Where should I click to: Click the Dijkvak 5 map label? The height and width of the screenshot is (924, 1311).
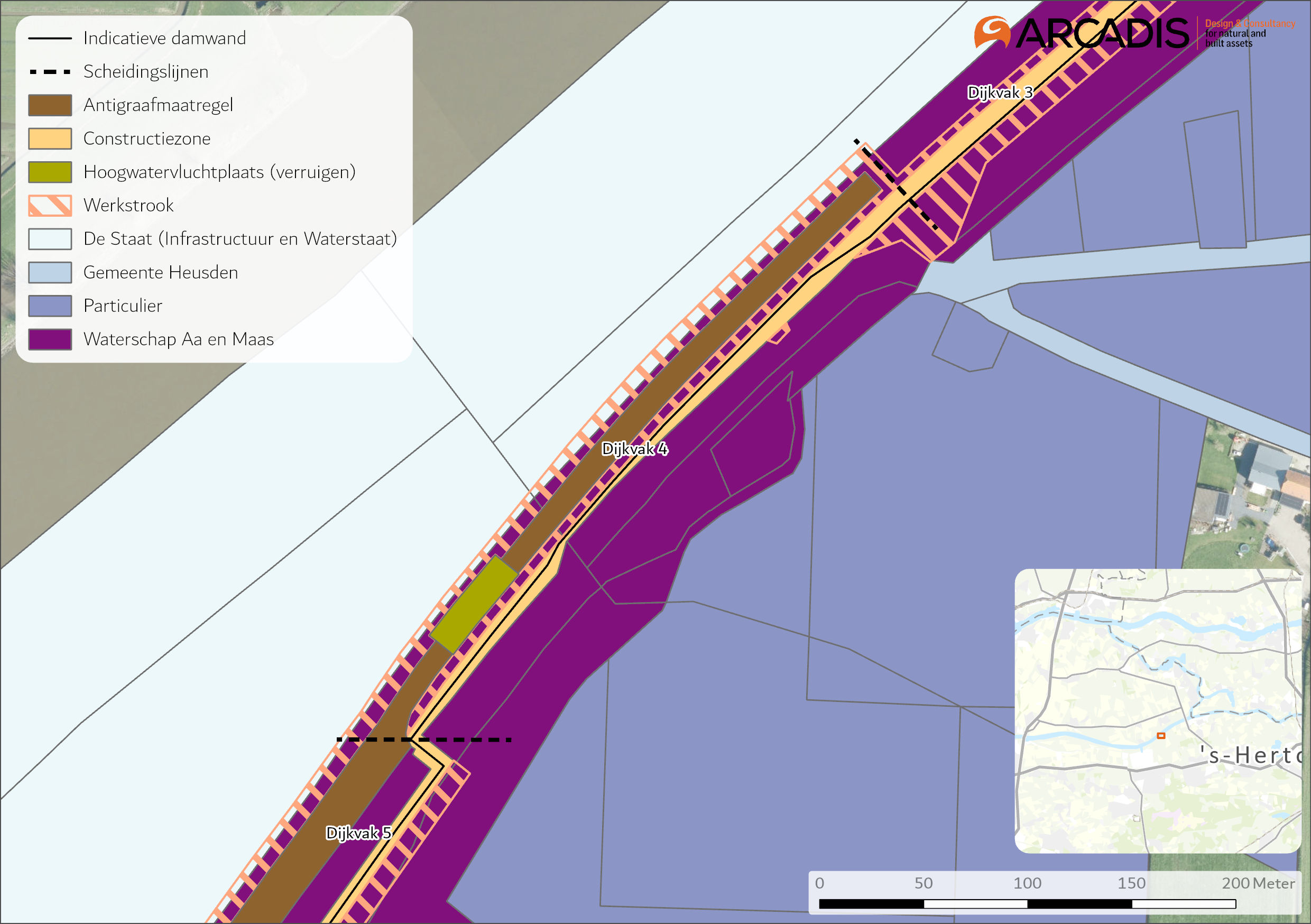click(x=358, y=833)
